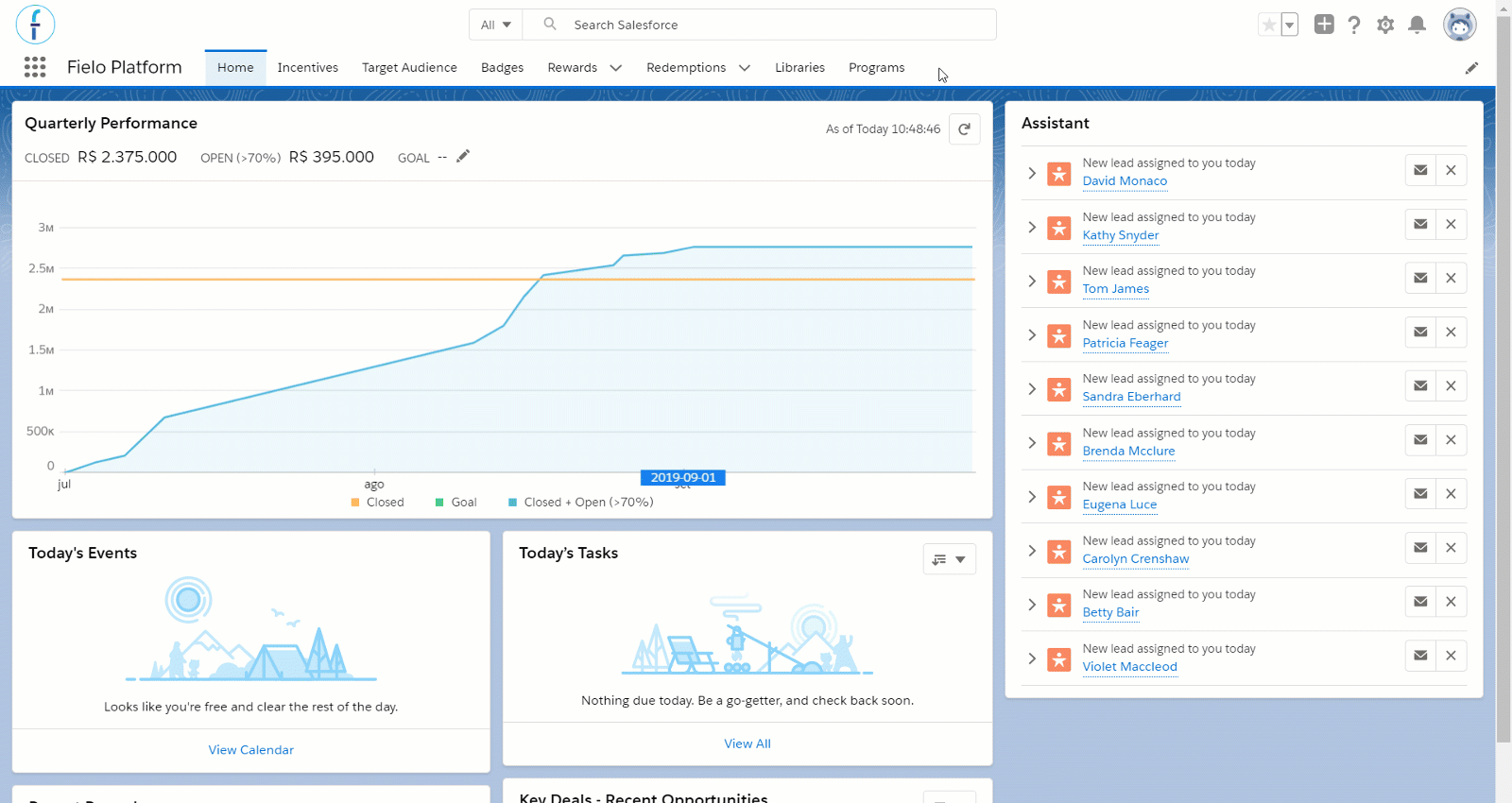Open the App Launcher grid

coord(35,67)
